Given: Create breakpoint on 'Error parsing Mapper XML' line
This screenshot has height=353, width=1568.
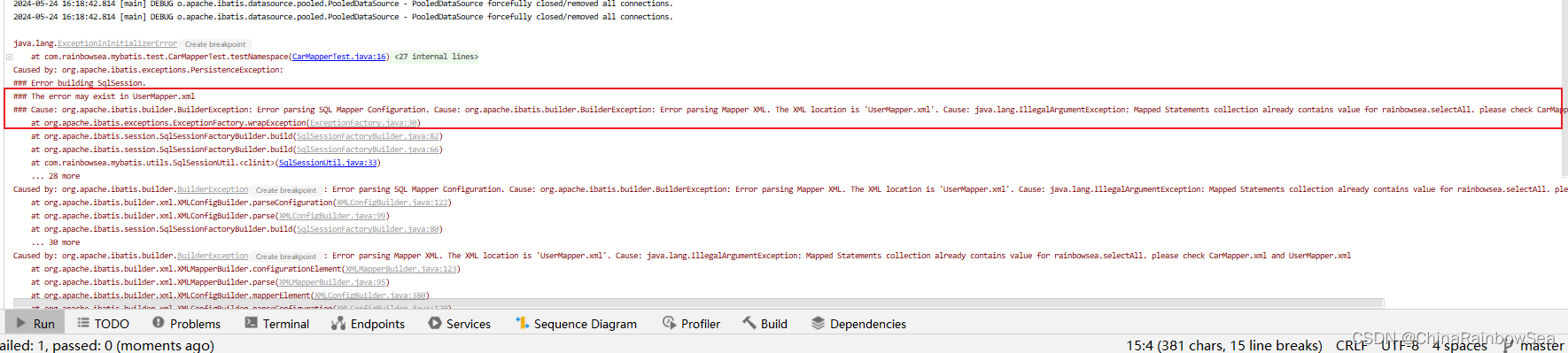Looking at the screenshot, I should click(x=286, y=257).
